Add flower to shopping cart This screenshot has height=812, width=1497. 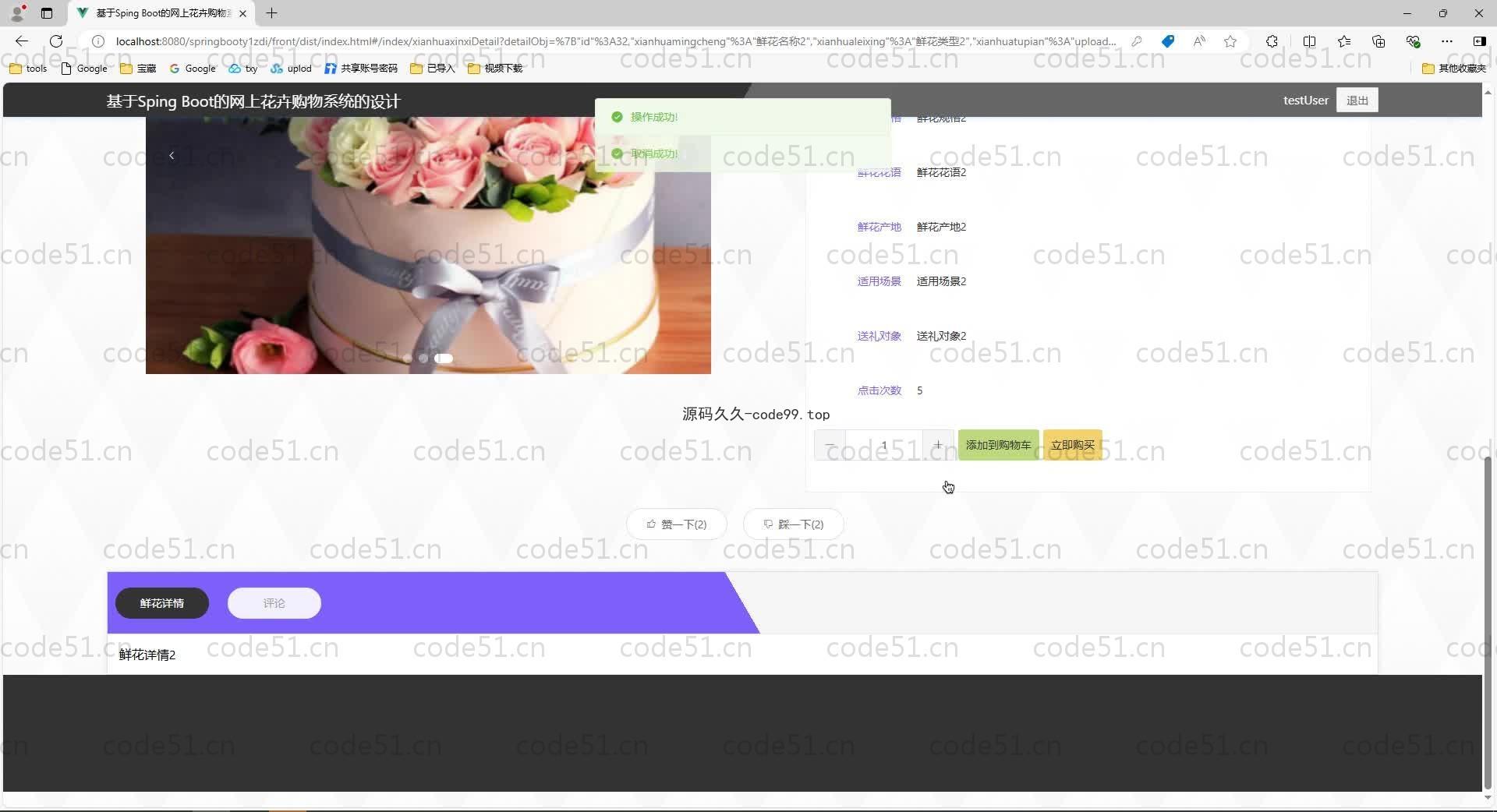(998, 445)
